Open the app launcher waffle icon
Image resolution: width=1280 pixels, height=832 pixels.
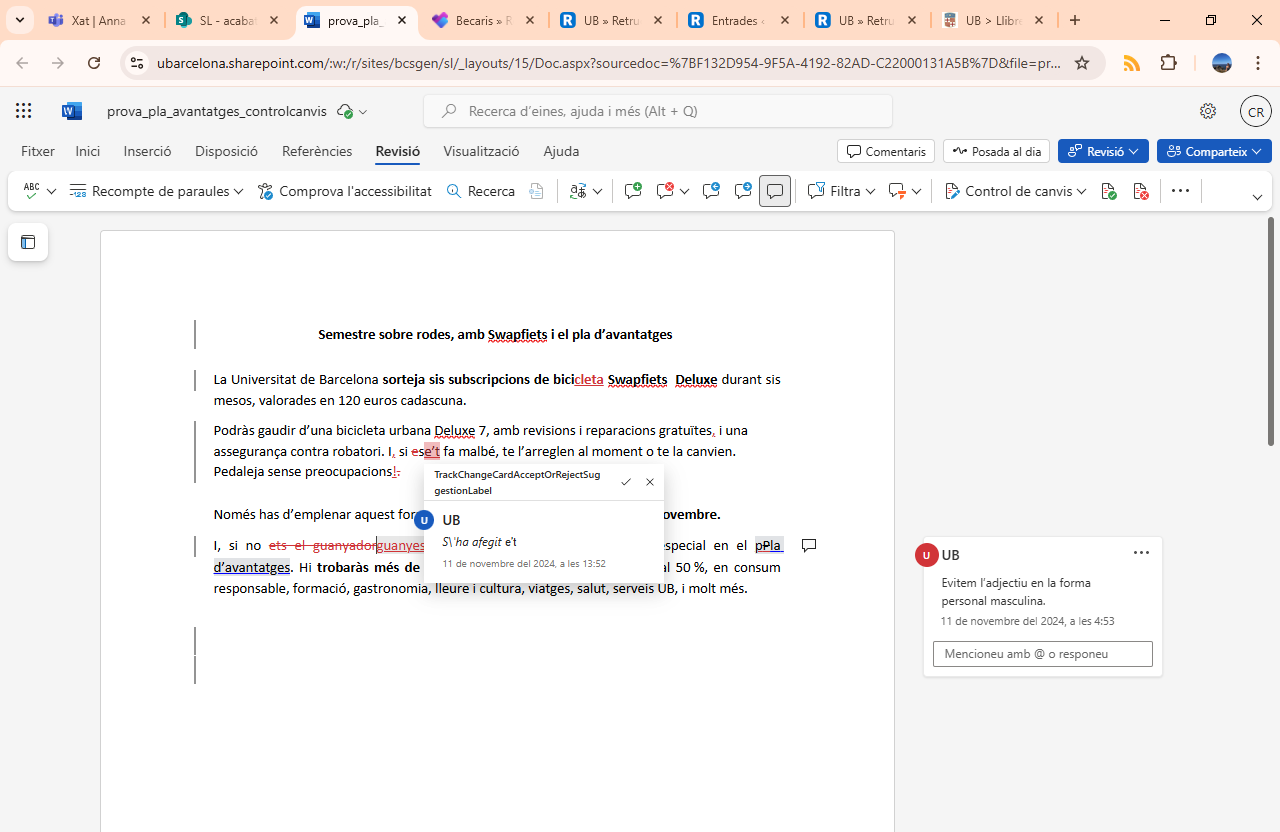click(24, 111)
